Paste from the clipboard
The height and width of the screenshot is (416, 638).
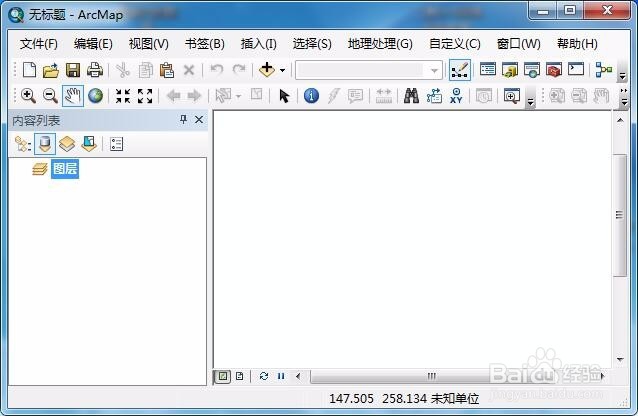coord(167,70)
